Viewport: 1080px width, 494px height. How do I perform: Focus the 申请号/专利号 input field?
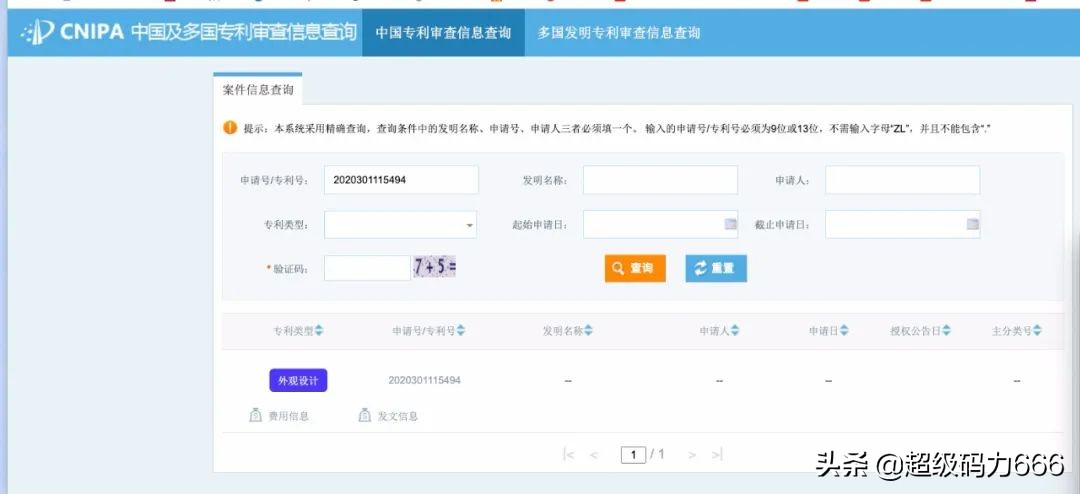(401, 180)
